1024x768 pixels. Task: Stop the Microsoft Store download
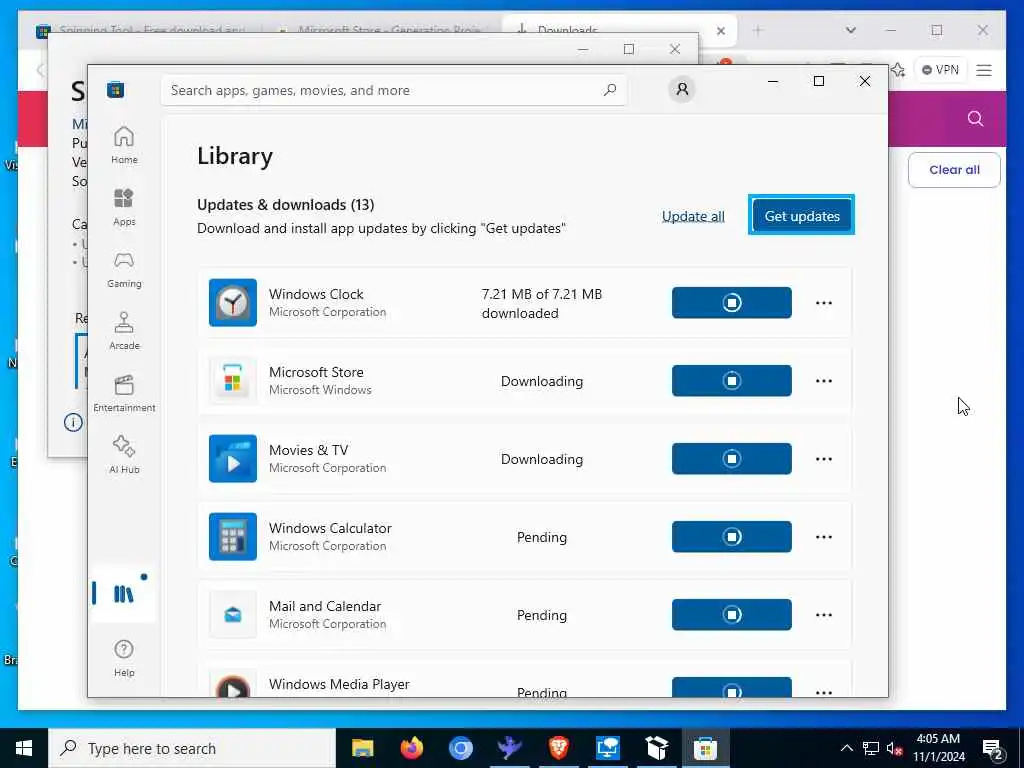click(x=731, y=381)
